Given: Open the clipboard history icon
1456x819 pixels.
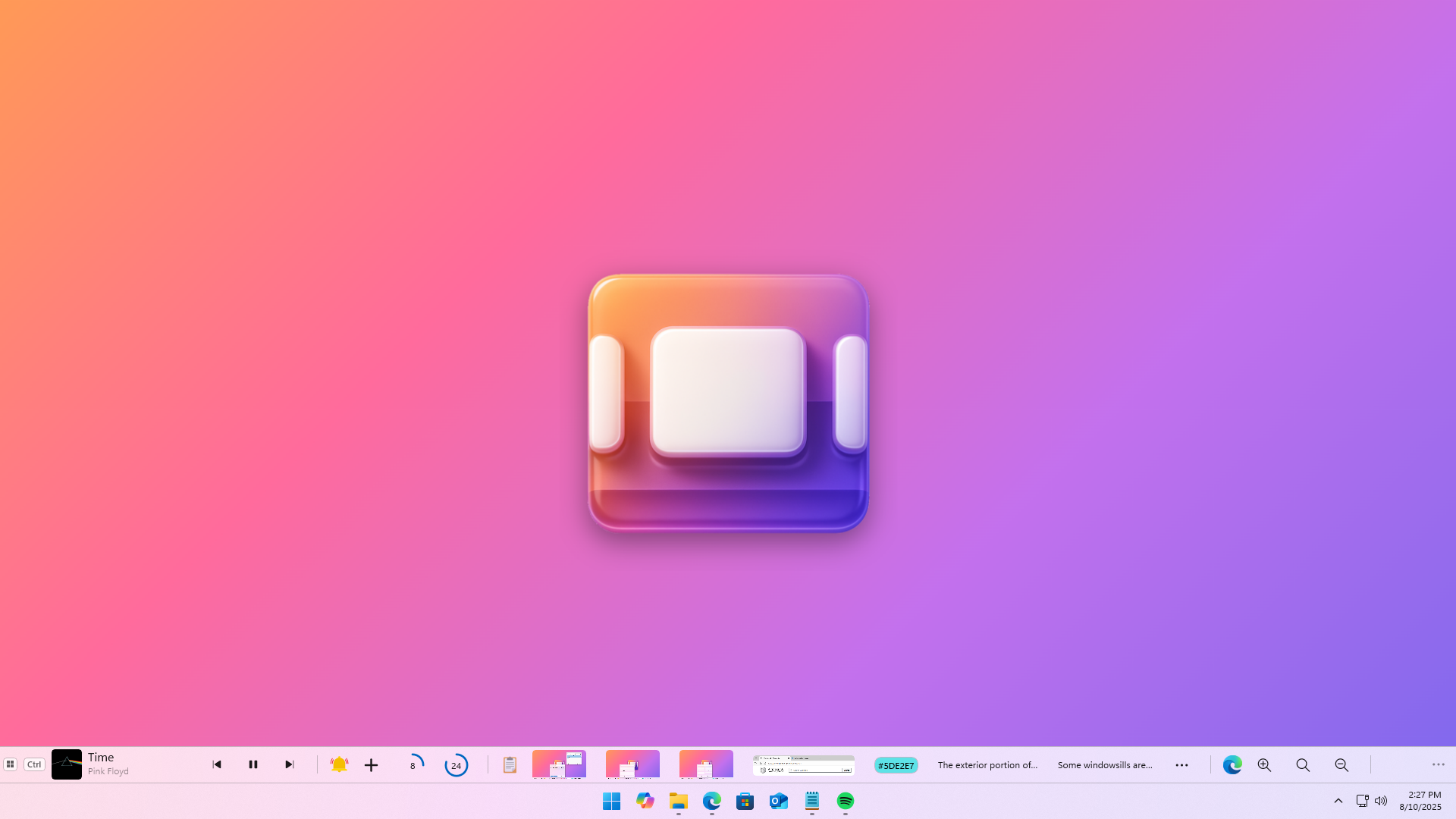Looking at the screenshot, I should [510, 764].
